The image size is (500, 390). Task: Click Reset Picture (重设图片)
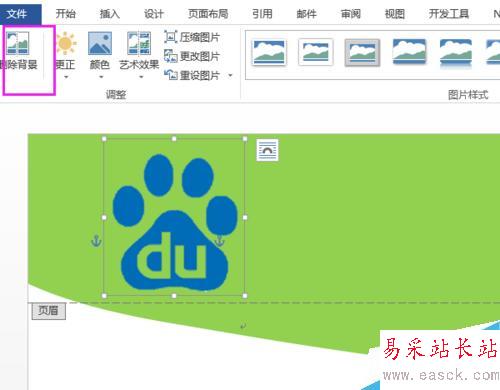click(192, 75)
